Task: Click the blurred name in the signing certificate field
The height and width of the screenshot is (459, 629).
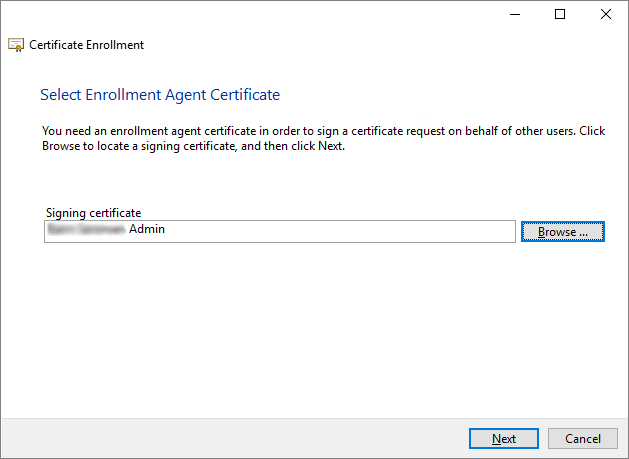Action: [86, 230]
